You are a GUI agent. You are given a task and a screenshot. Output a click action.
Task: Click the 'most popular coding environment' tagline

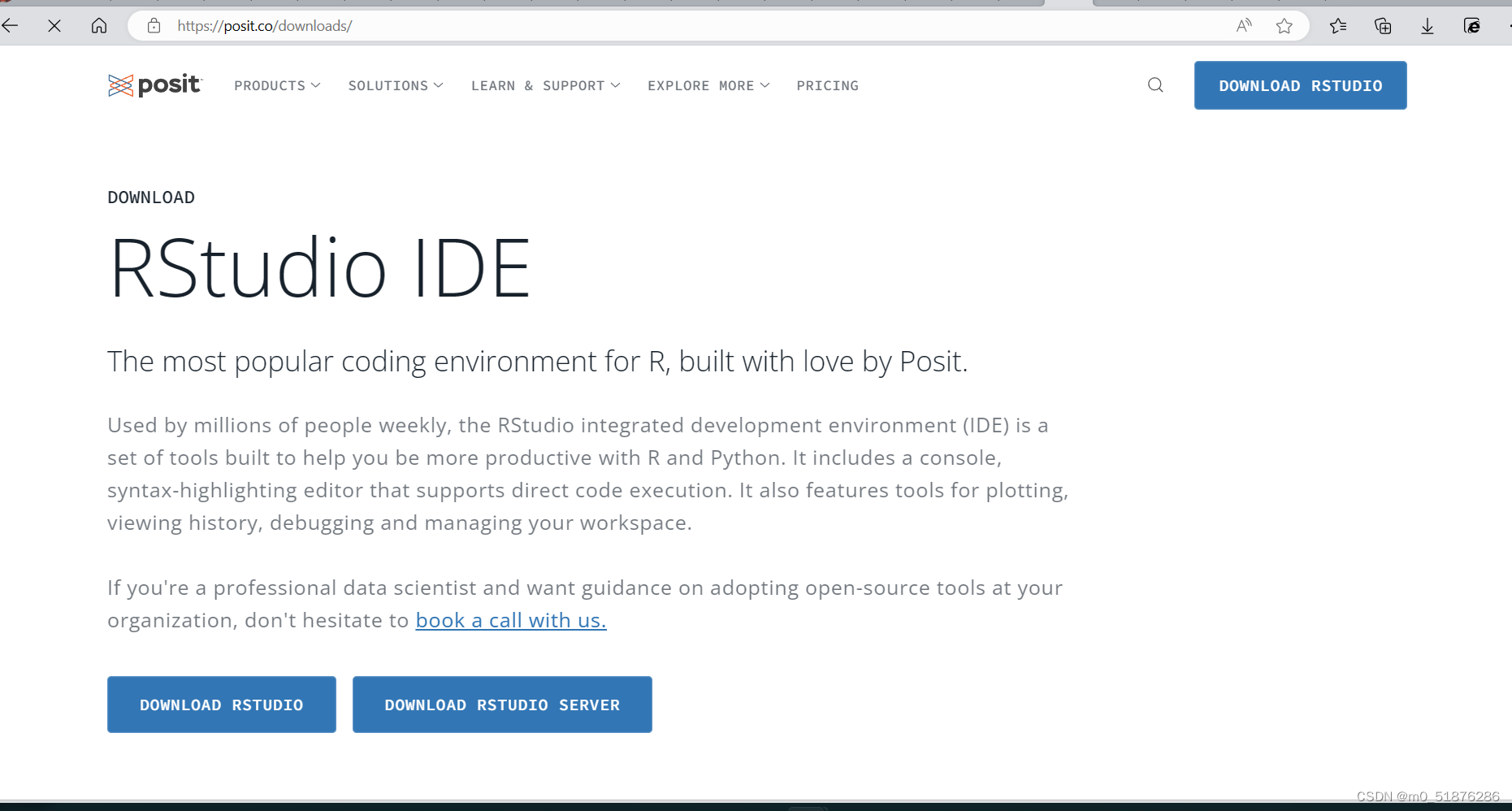(538, 362)
